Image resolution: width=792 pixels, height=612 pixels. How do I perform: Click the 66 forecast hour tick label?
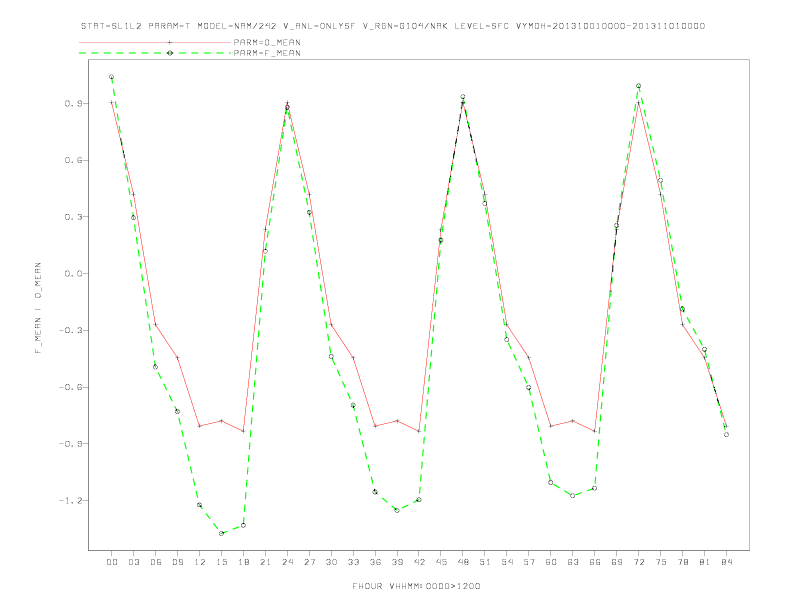[595, 562]
